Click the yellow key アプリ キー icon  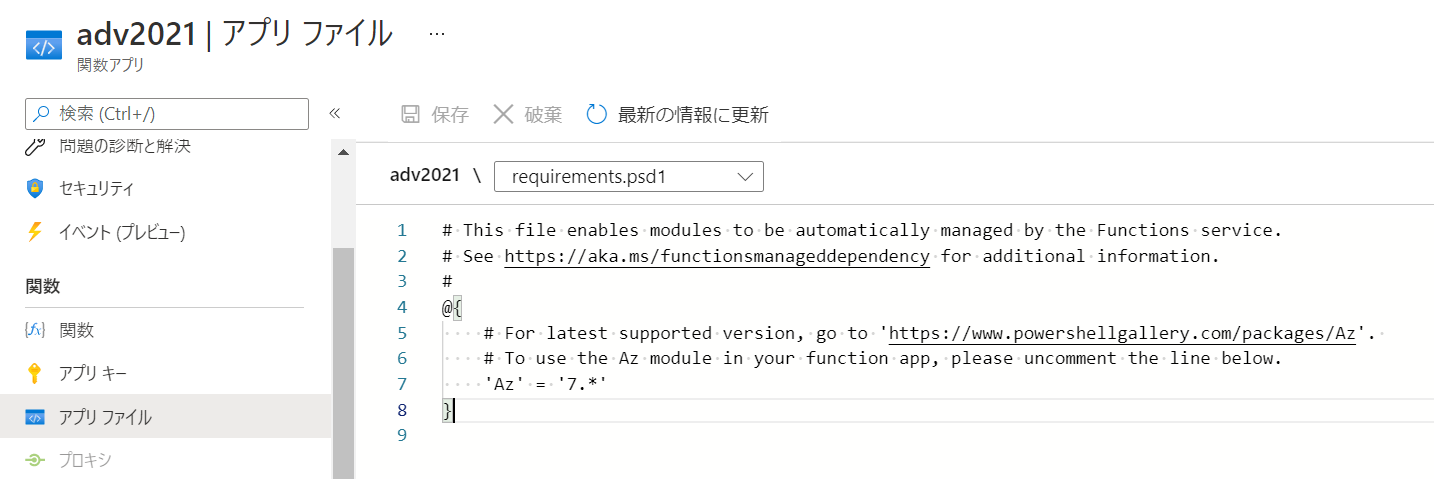[x=35, y=374]
